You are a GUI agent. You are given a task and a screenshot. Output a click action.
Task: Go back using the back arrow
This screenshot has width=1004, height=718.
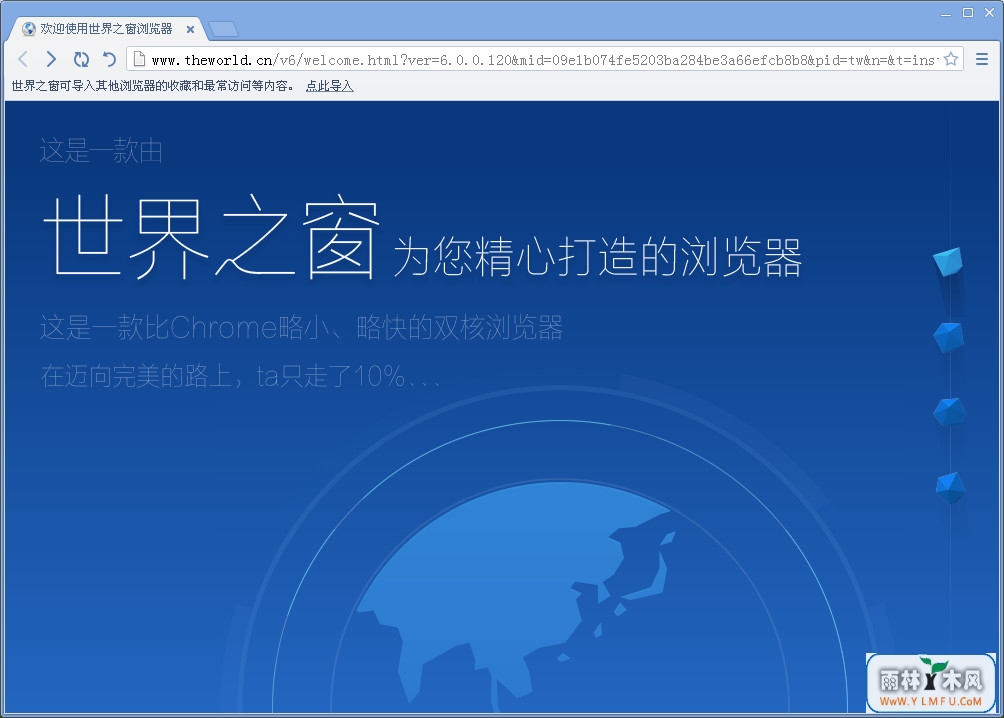click(23, 60)
